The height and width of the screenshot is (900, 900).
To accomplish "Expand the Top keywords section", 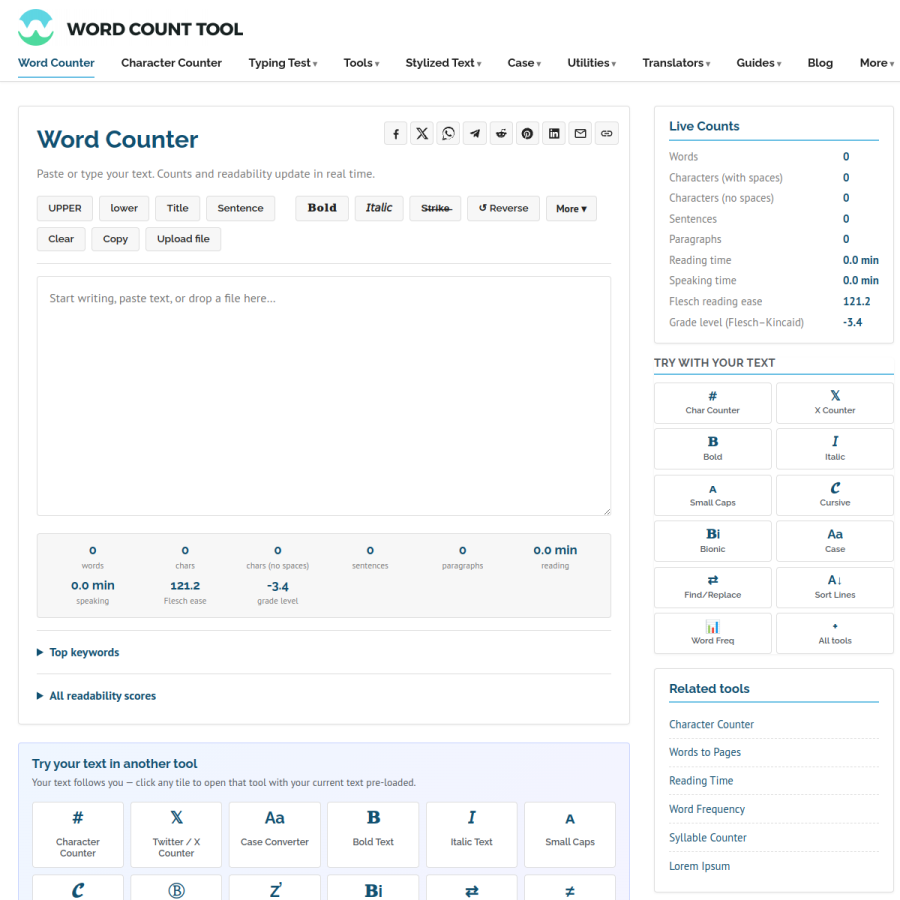I will pyautogui.click(x=78, y=652).
